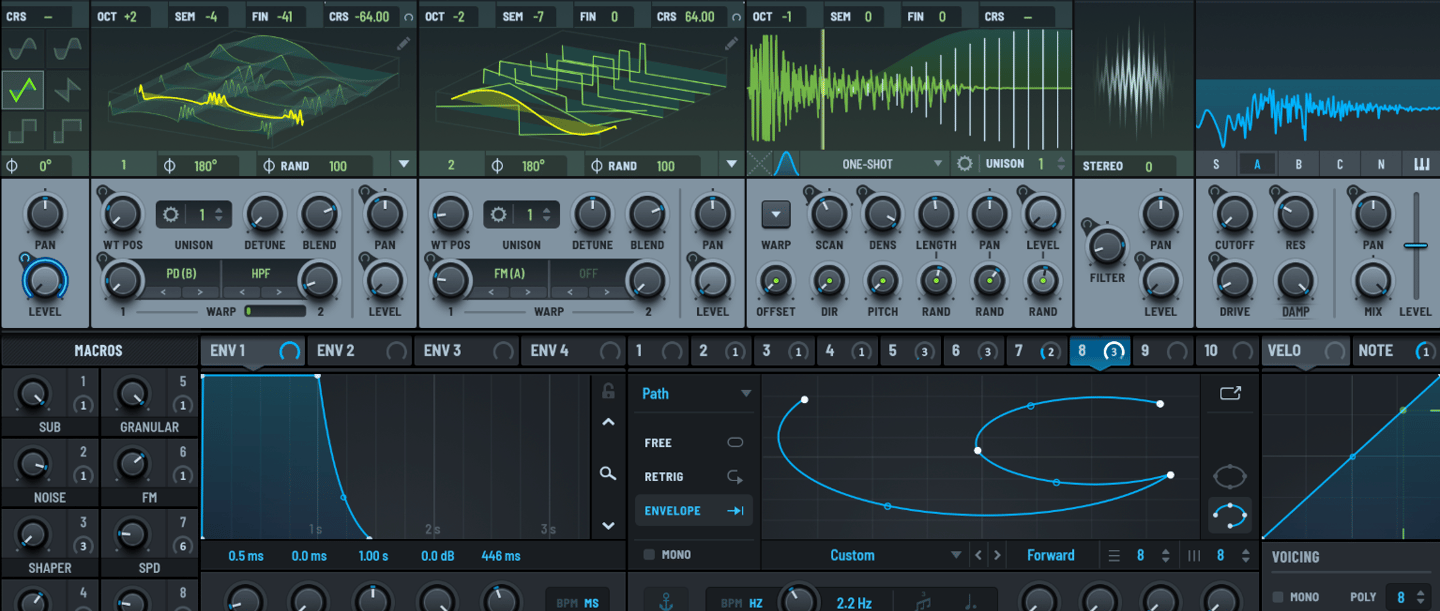Open Oscillator 1 wavetable editor pencil
This screenshot has width=1440, height=611.
pyautogui.click(x=402, y=43)
